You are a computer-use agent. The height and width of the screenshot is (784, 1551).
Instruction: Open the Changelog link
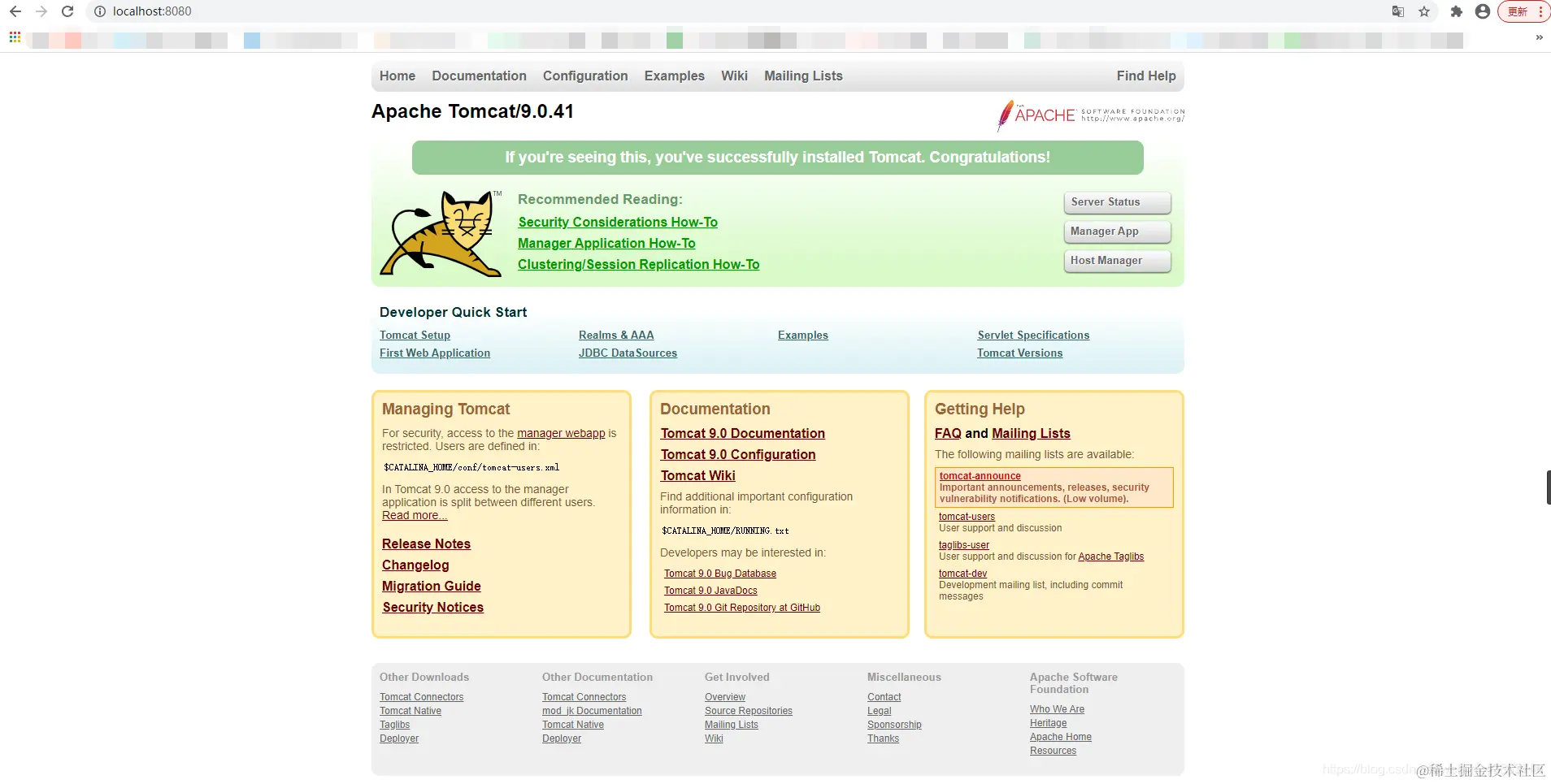click(415, 565)
